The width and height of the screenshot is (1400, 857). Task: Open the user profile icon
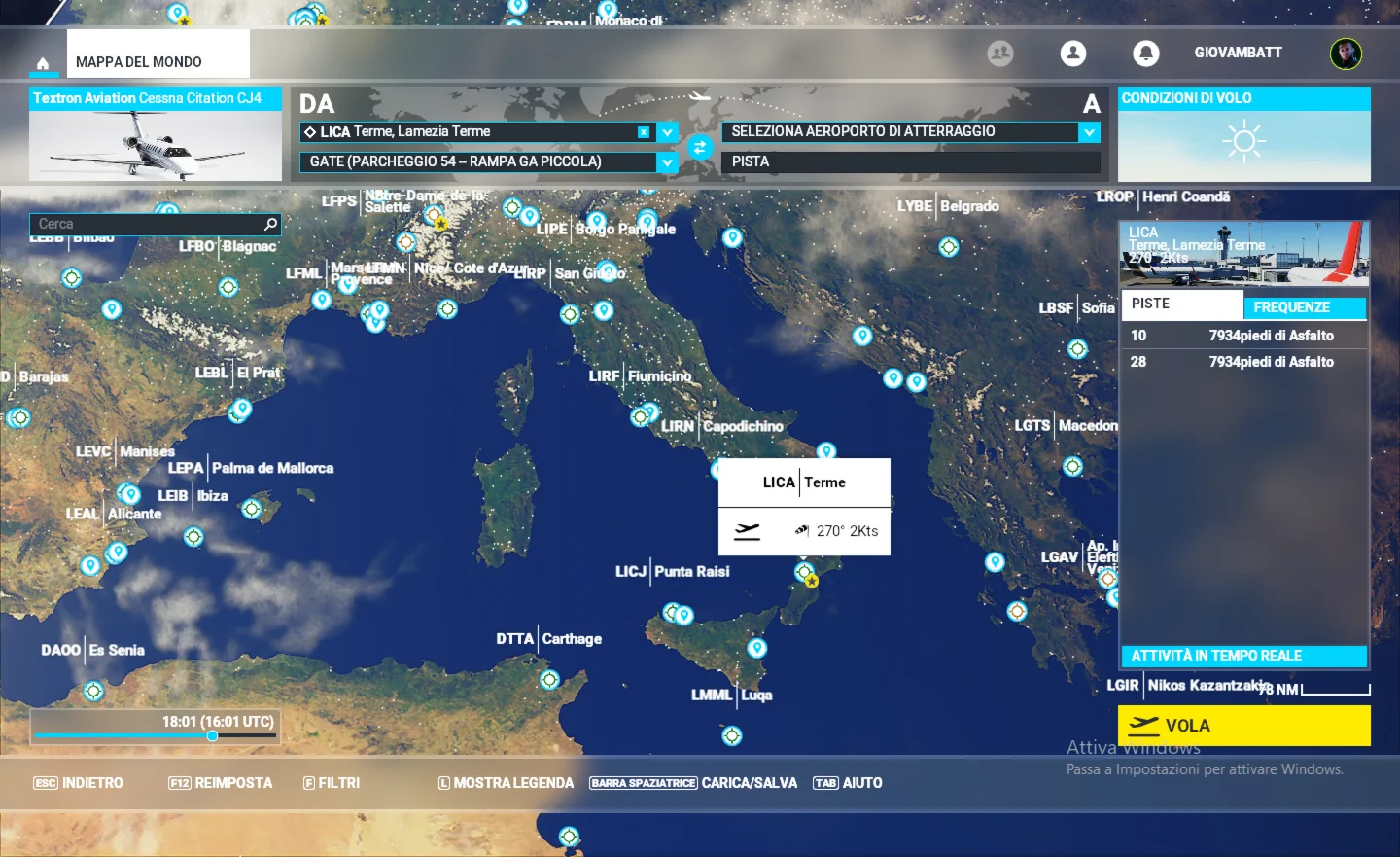pos(1072,54)
